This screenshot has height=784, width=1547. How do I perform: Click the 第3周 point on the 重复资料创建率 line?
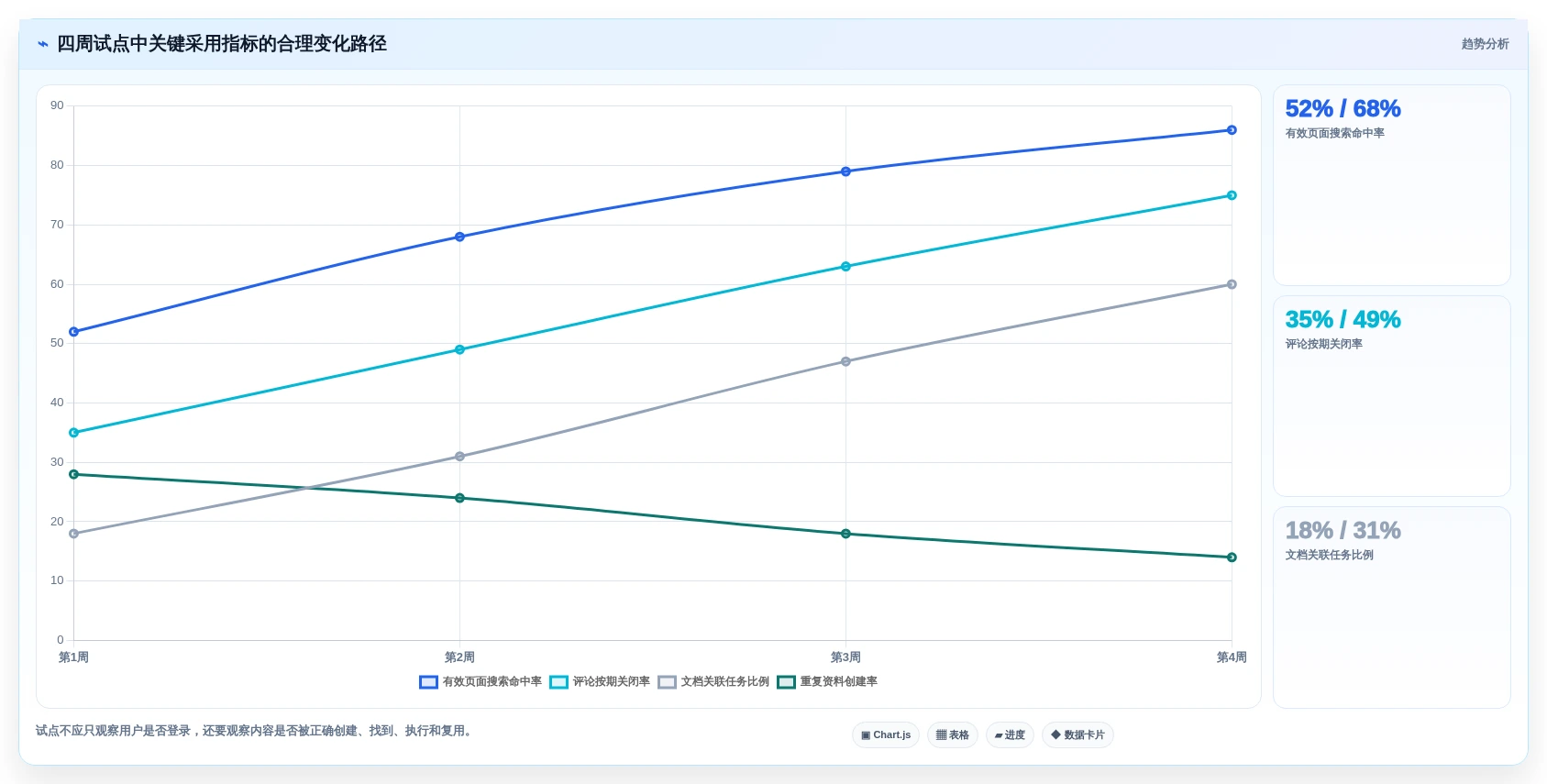tap(845, 534)
